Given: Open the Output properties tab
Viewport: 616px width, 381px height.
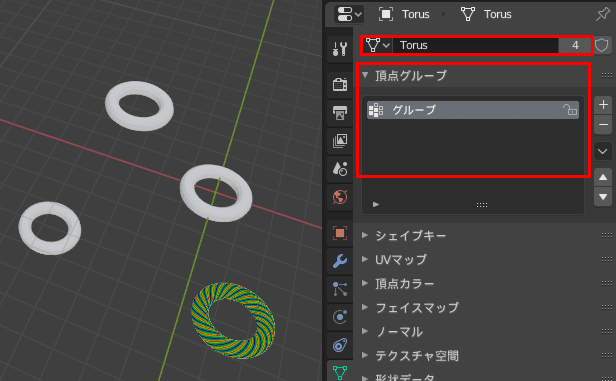Looking at the screenshot, I should 340,113.
